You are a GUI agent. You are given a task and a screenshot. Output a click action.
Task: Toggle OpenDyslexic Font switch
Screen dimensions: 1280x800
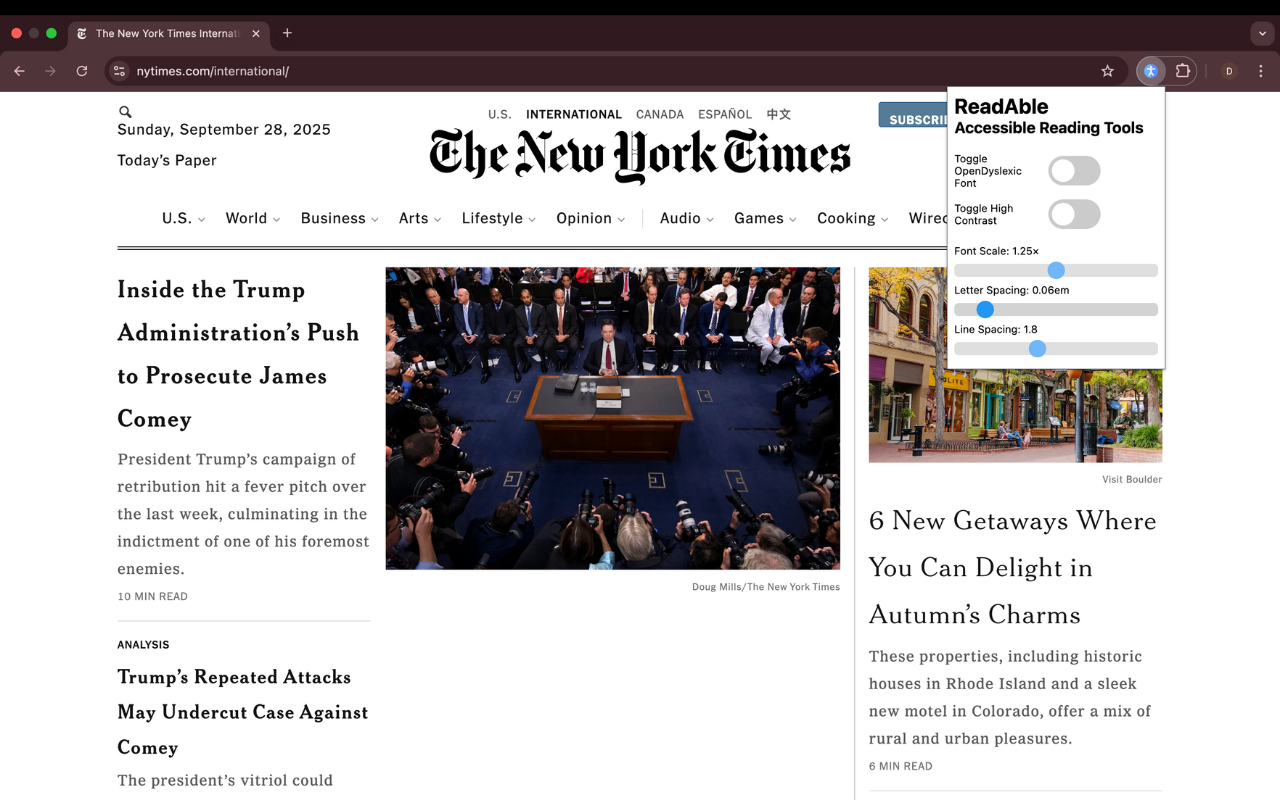tap(1074, 171)
